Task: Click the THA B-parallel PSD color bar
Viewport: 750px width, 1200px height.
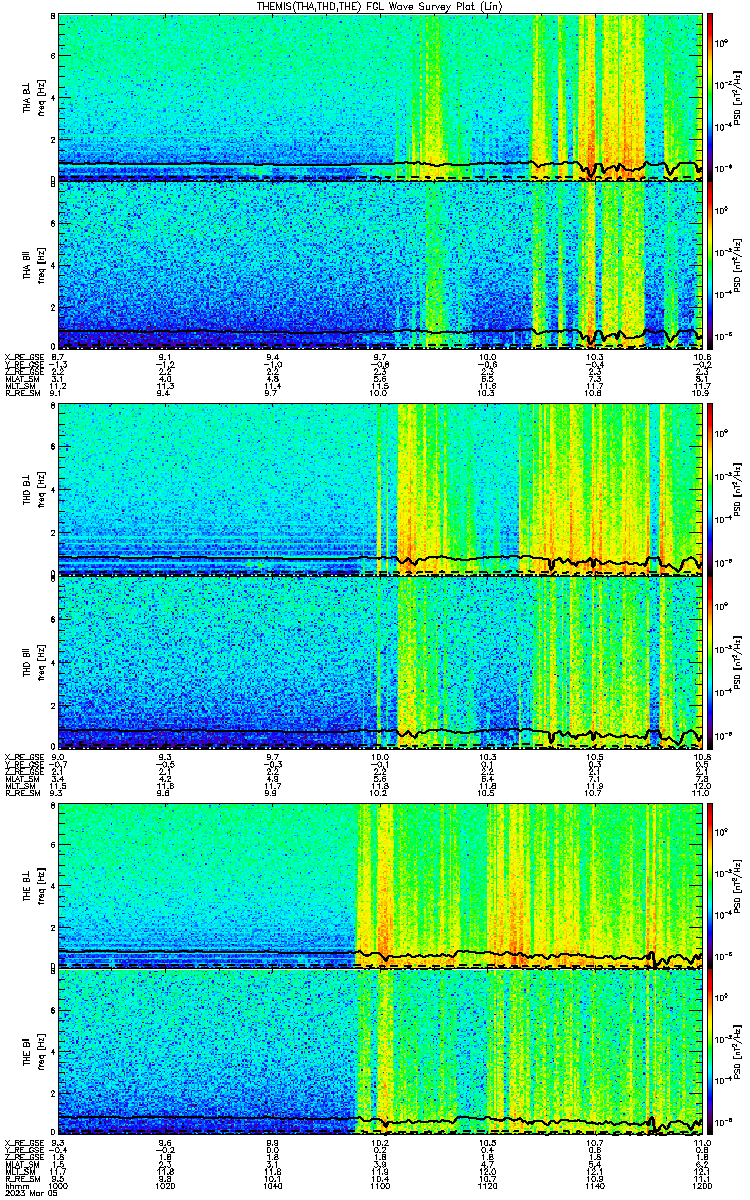Action: click(x=710, y=265)
